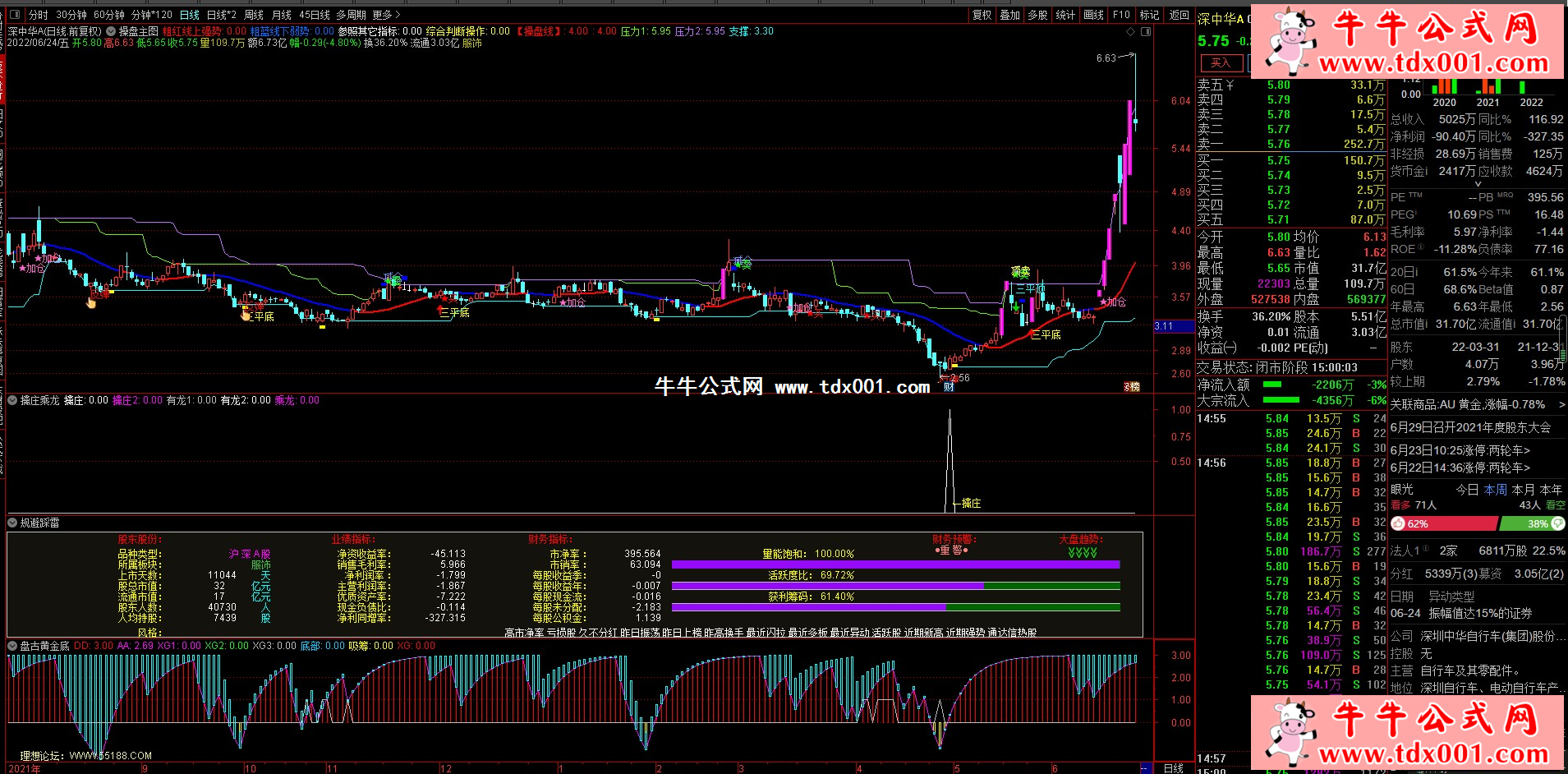Collapse the 盘古黄金底 indicator panel
Viewport: 1568px width, 774px height.
pyautogui.click(x=12, y=646)
